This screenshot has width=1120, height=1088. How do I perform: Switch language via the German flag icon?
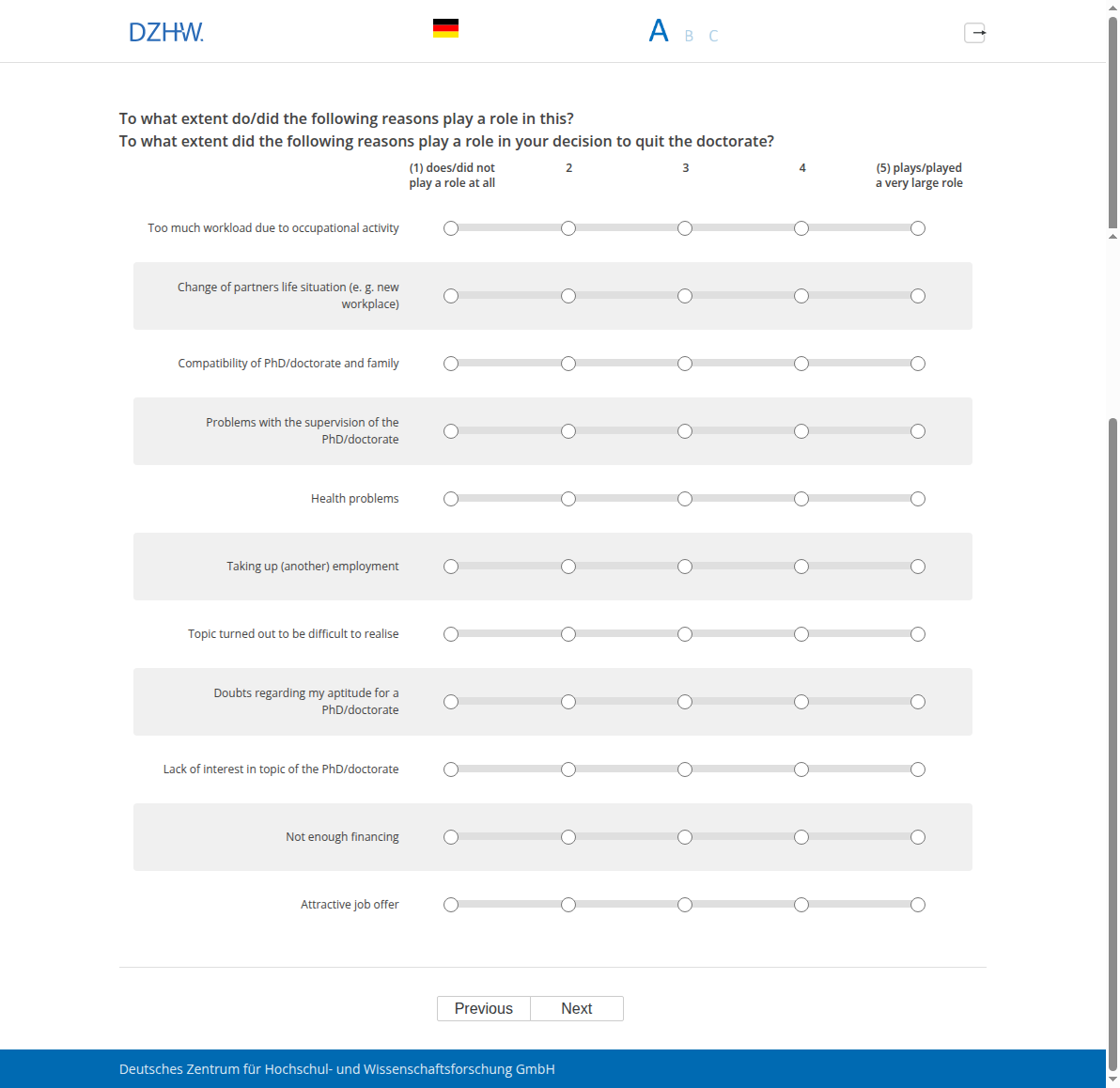(x=445, y=28)
